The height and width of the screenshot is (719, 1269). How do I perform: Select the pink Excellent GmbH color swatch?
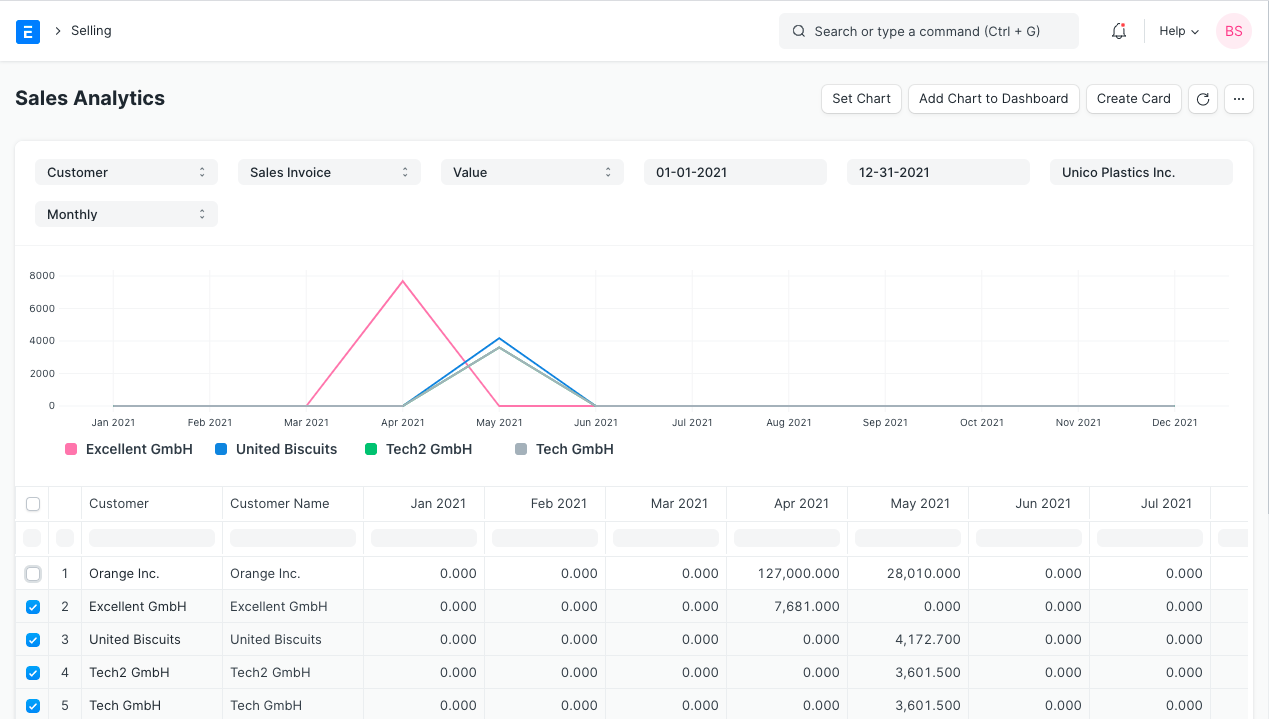(70, 449)
